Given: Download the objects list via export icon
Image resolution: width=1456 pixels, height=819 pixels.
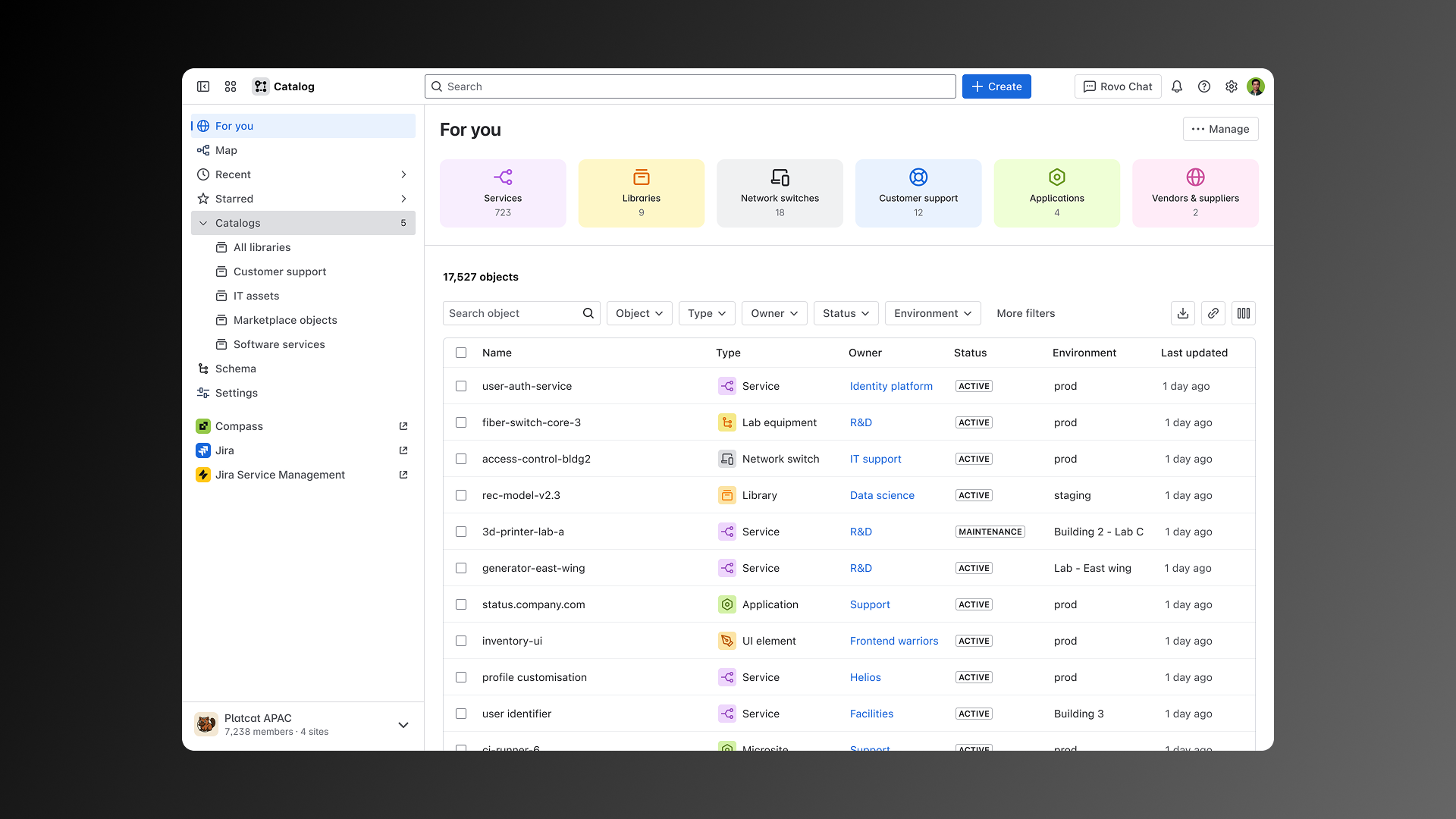Looking at the screenshot, I should point(1183,313).
